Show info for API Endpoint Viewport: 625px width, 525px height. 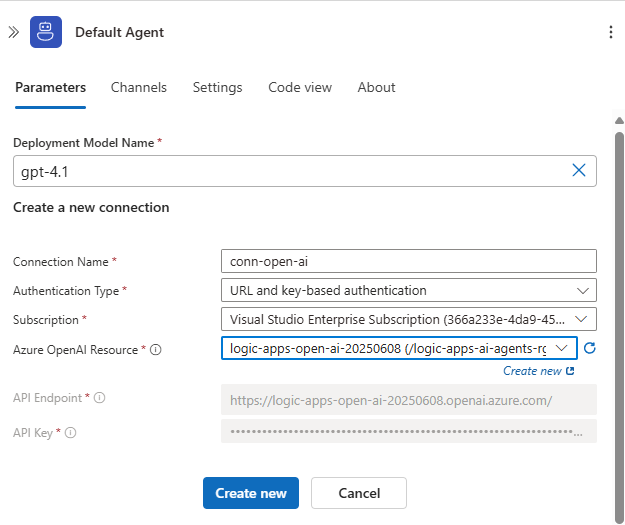pos(99,397)
